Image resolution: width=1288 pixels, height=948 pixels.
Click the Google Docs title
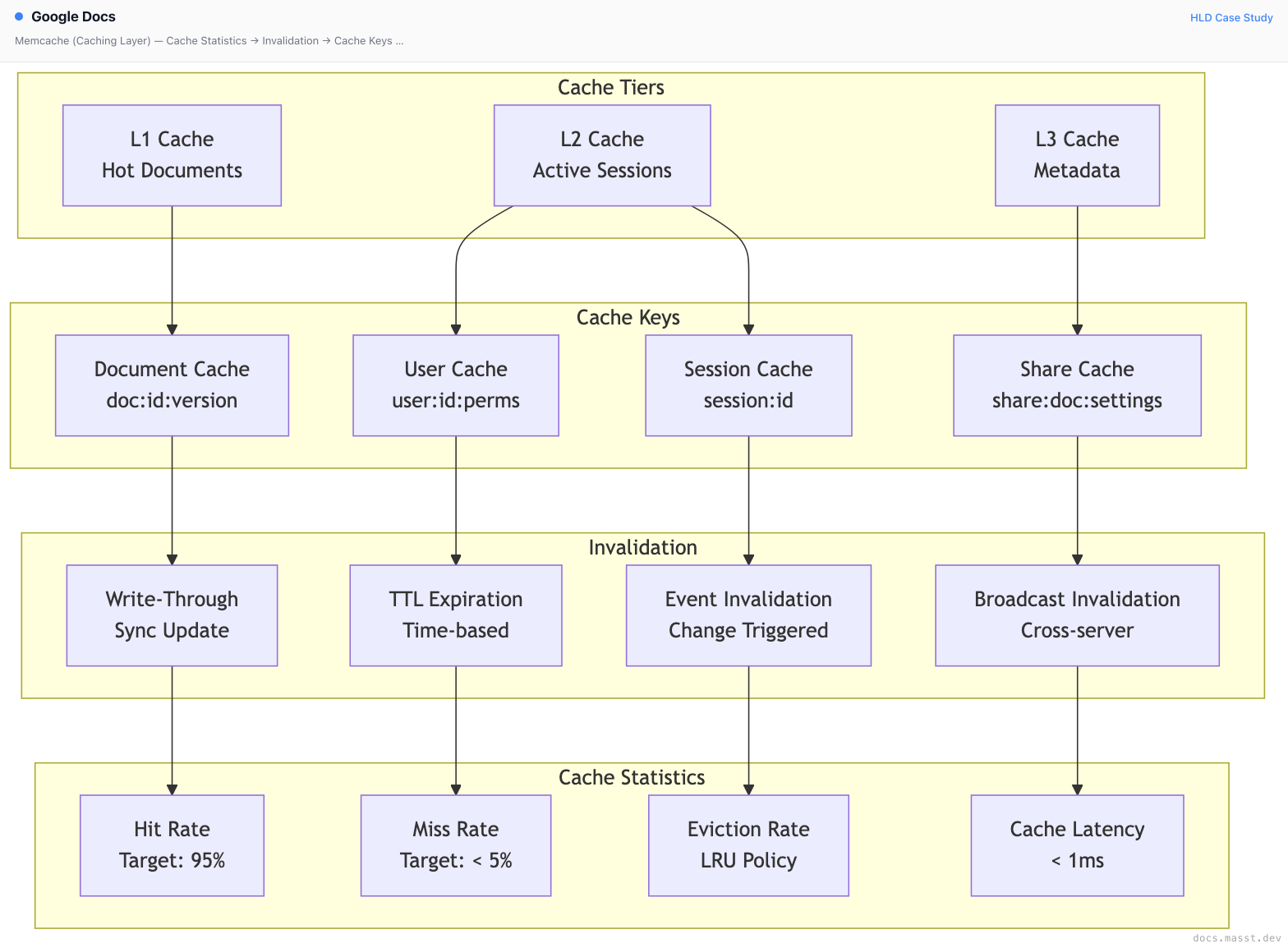coord(73,16)
